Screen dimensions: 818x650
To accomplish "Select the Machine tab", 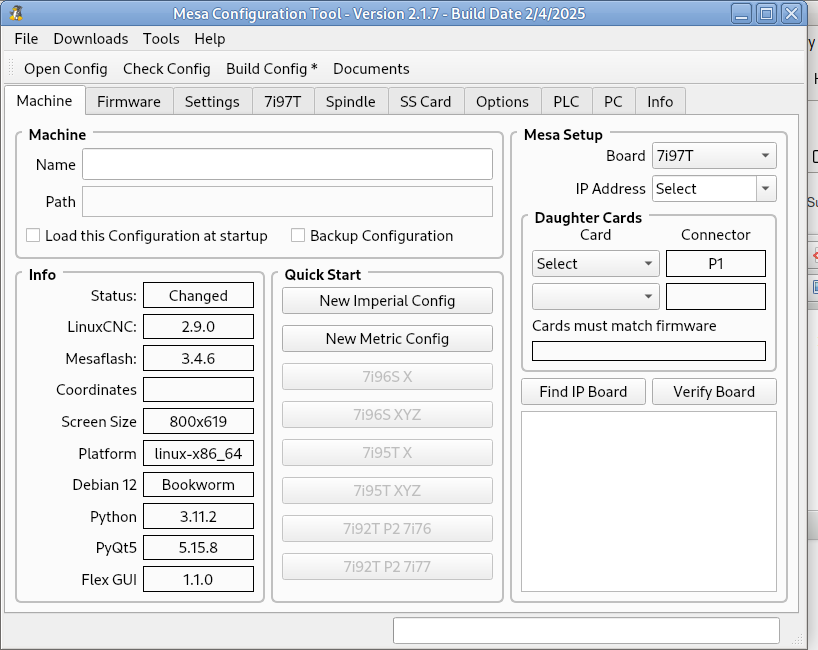I will [44, 100].
